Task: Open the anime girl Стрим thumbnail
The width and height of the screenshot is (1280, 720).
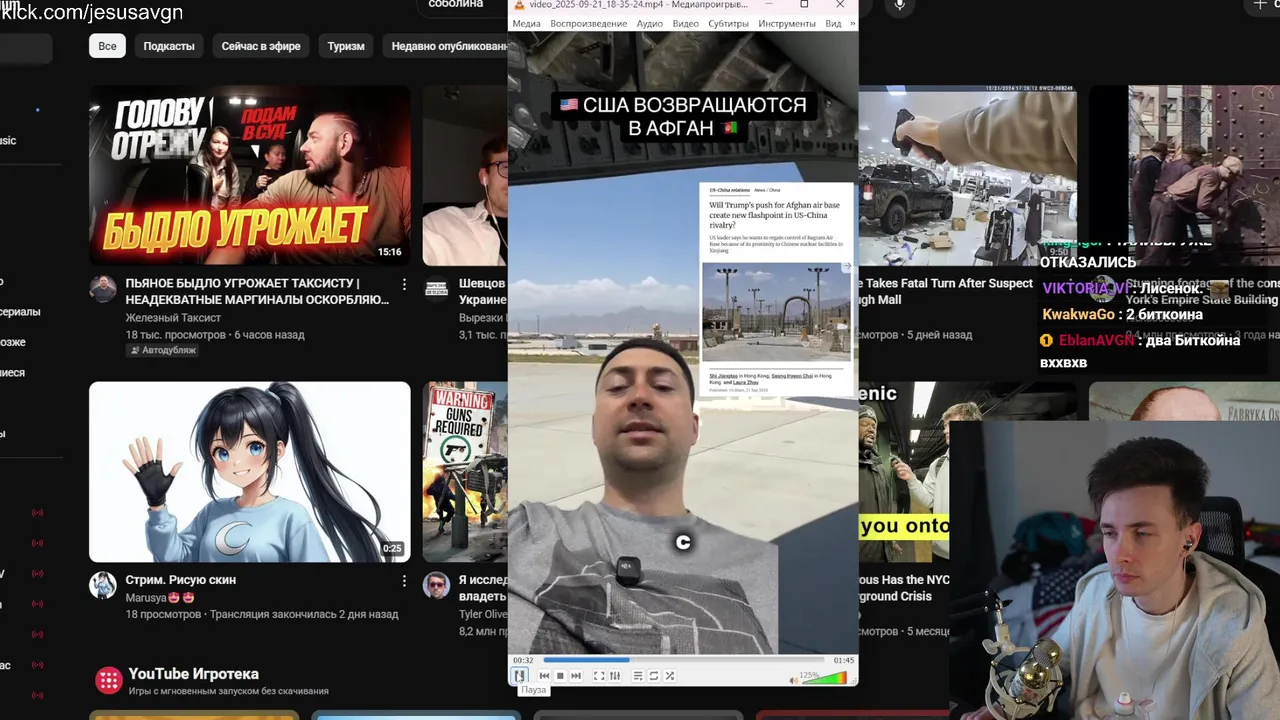Action: (250, 472)
